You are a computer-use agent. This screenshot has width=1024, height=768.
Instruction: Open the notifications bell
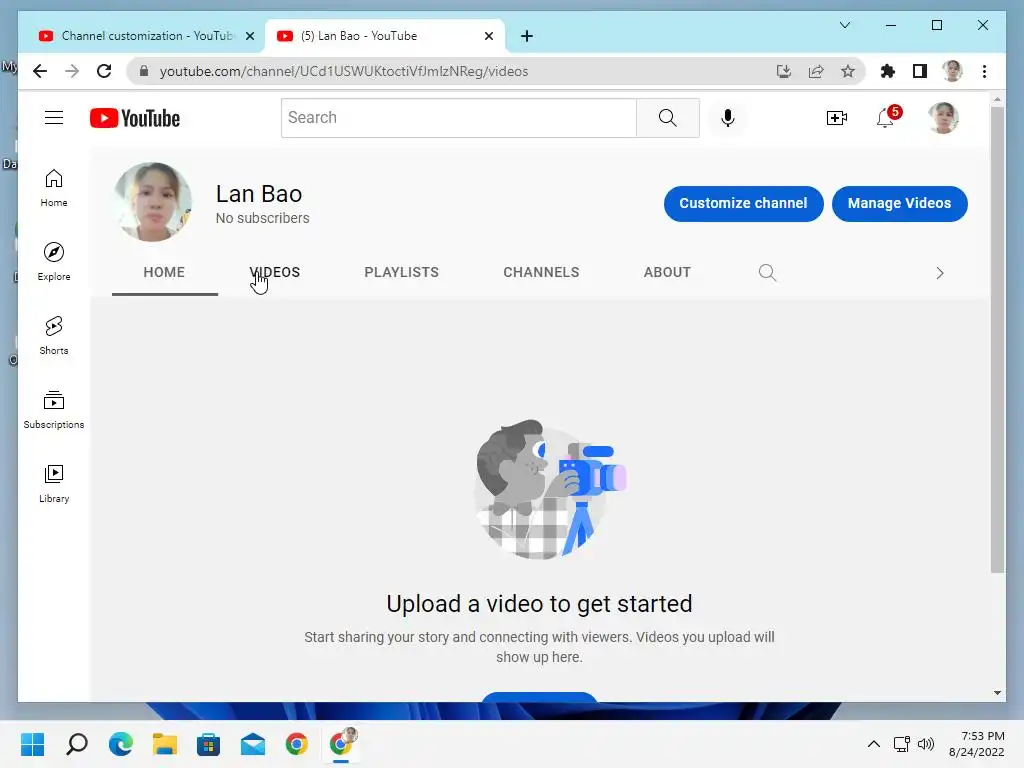(x=886, y=118)
